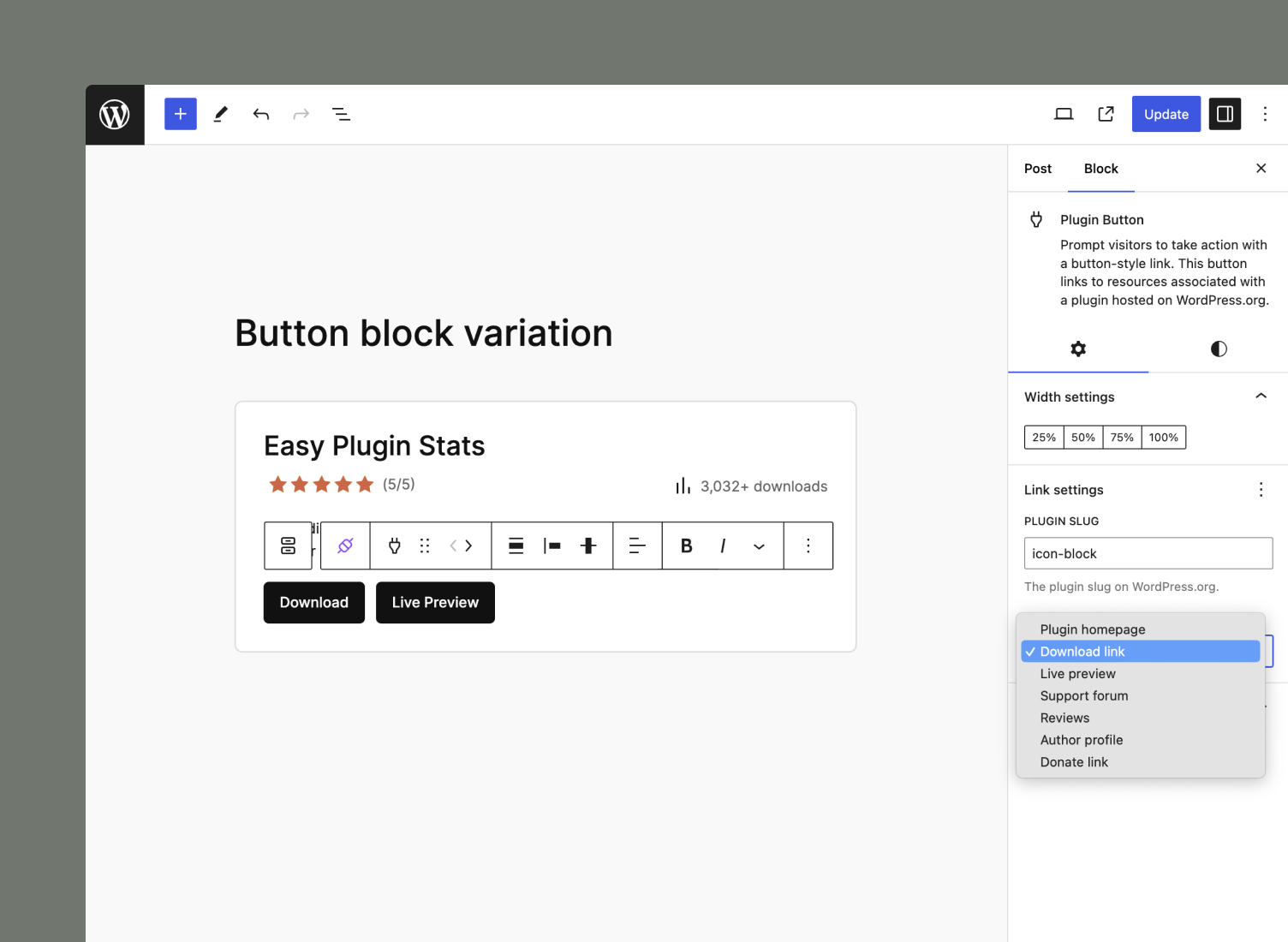Set button width to 25%
Screen dimensions: 1288x942
coord(1044,437)
